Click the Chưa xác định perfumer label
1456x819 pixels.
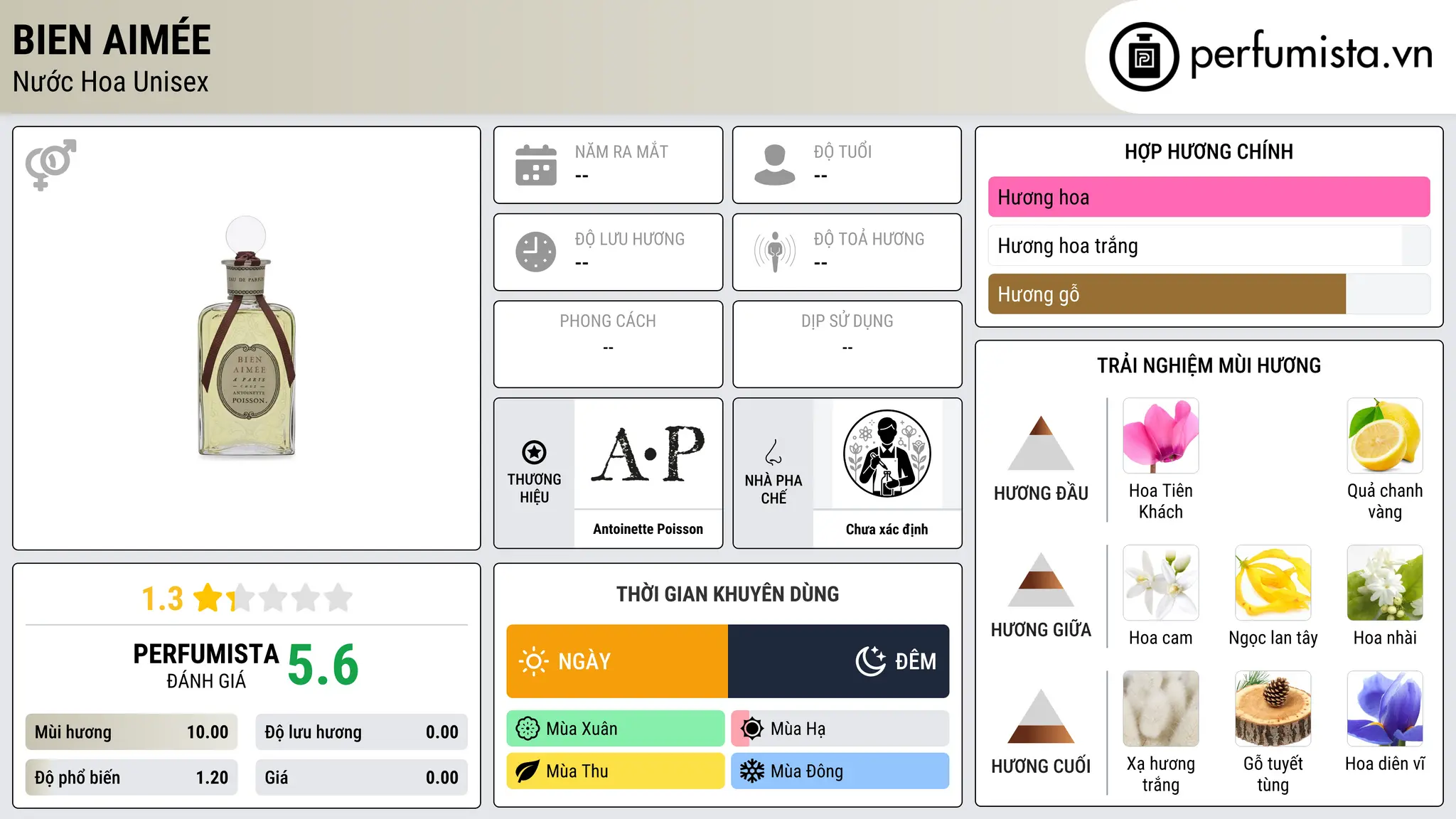point(887,529)
